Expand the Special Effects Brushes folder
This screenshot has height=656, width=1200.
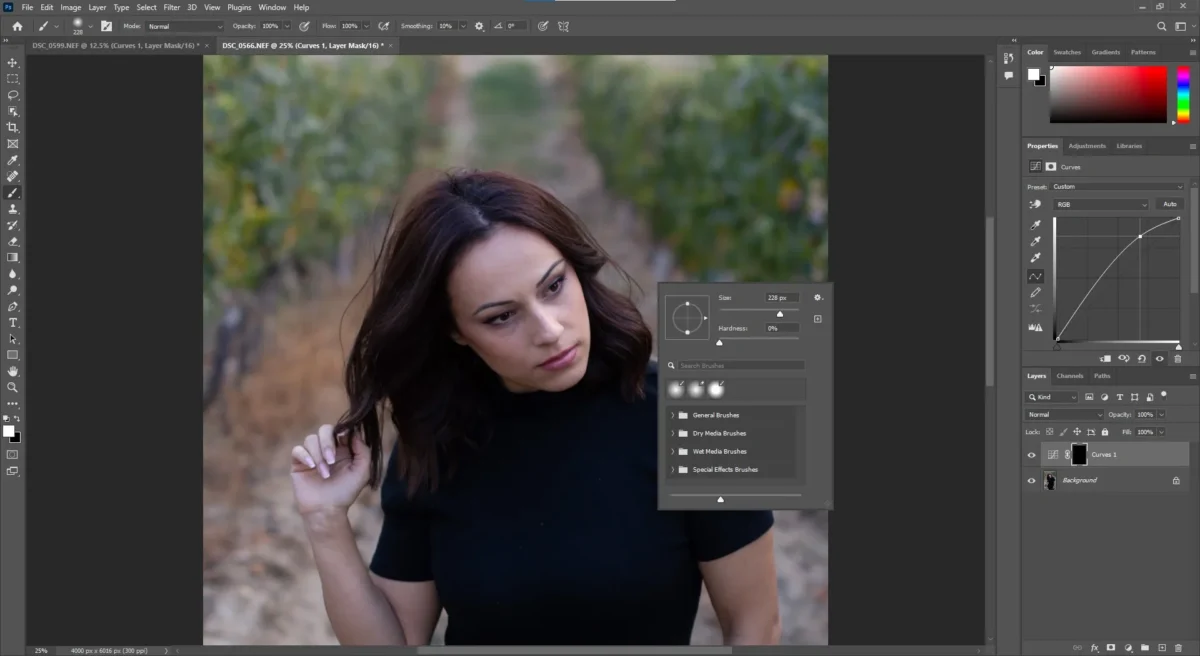[x=673, y=469]
